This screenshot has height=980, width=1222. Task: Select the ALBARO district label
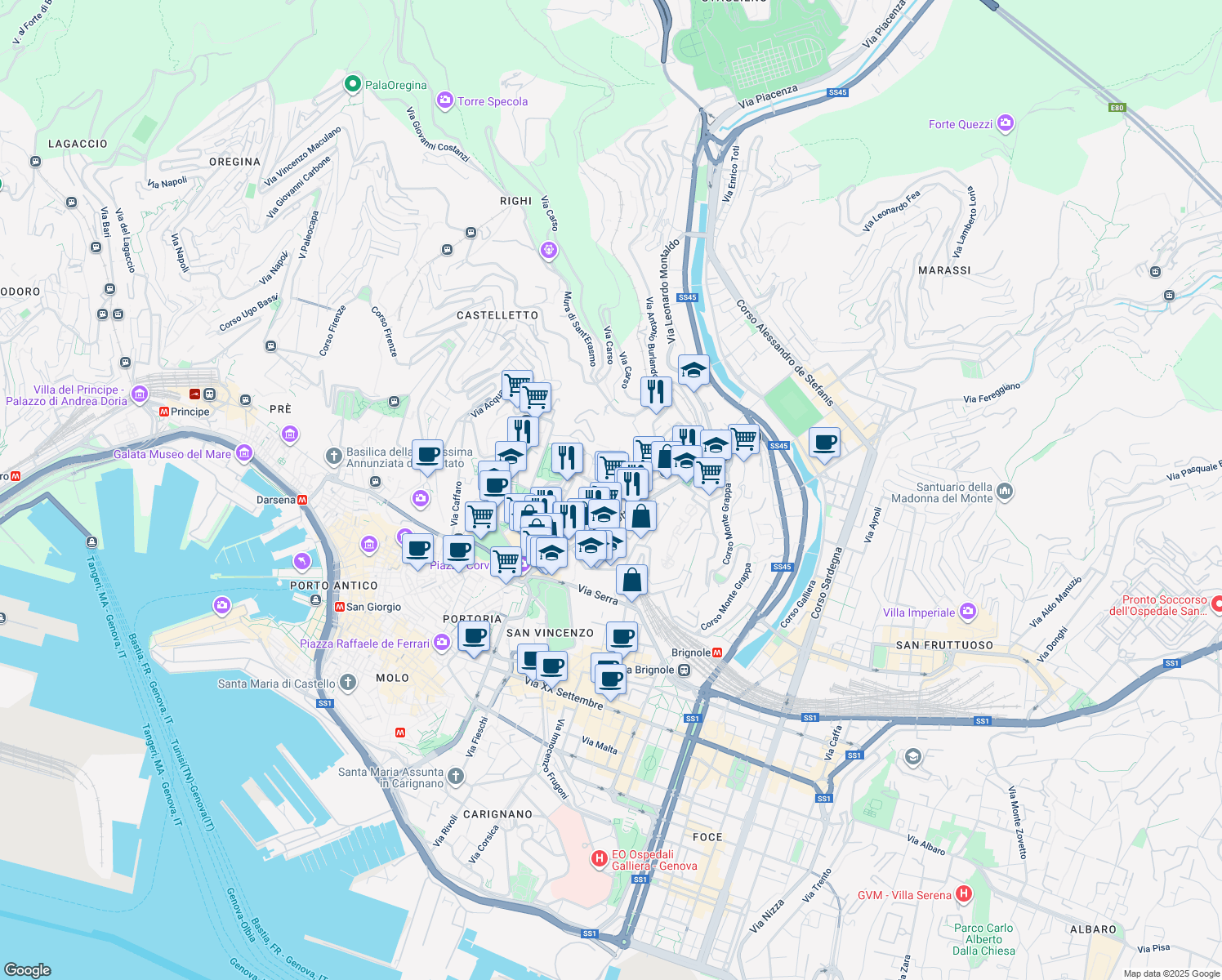pos(1093,929)
